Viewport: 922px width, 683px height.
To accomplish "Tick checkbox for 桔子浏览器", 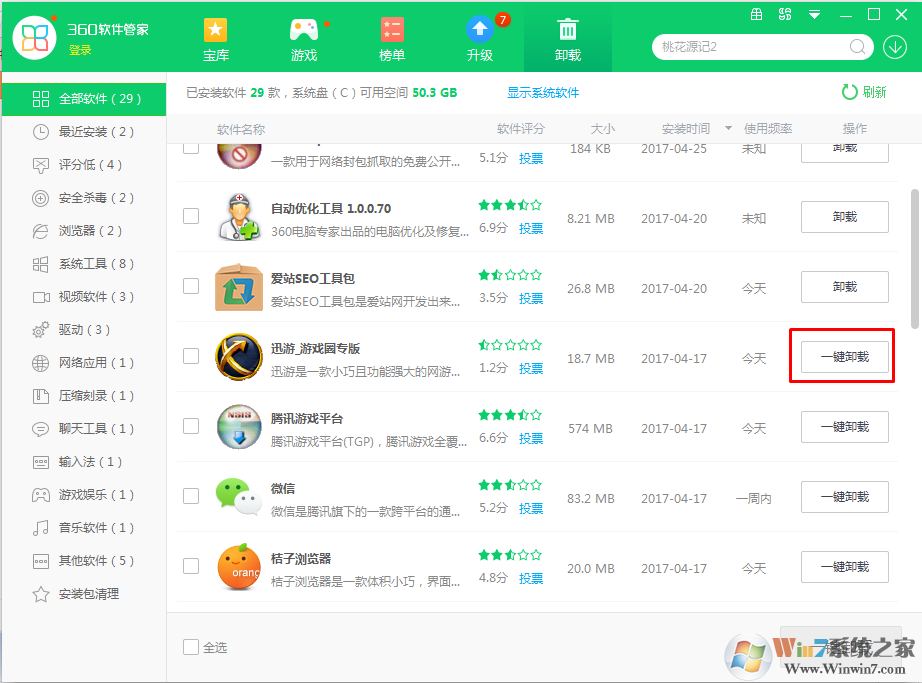I will 191,565.
